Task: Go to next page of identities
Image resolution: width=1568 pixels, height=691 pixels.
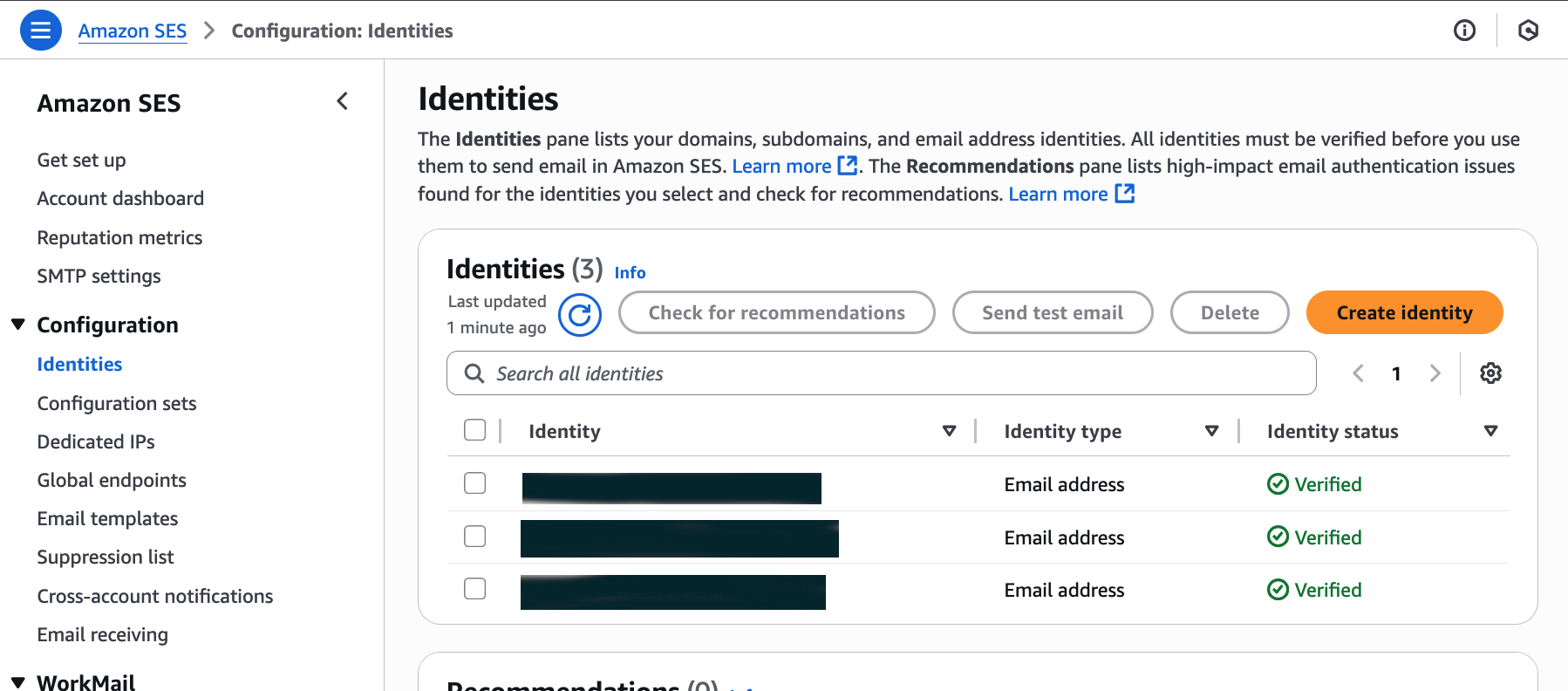Action: (x=1435, y=373)
